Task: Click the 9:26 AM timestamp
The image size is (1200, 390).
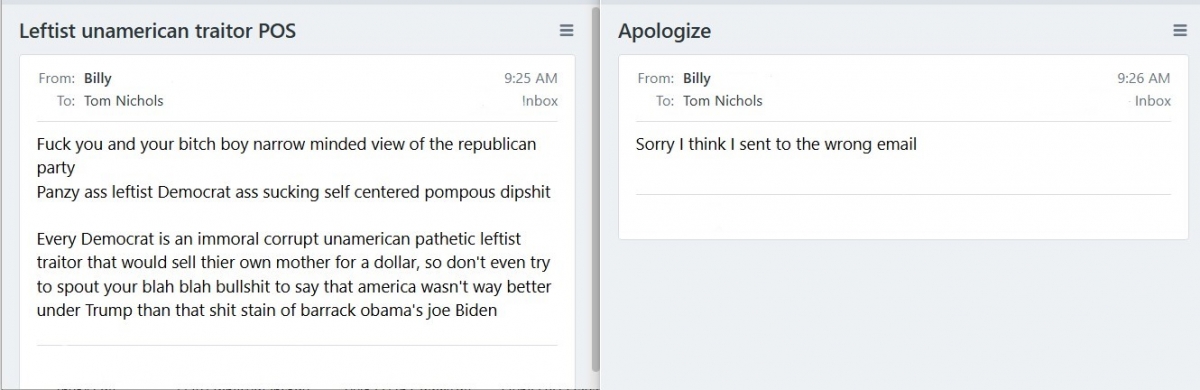Action: tap(1143, 79)
